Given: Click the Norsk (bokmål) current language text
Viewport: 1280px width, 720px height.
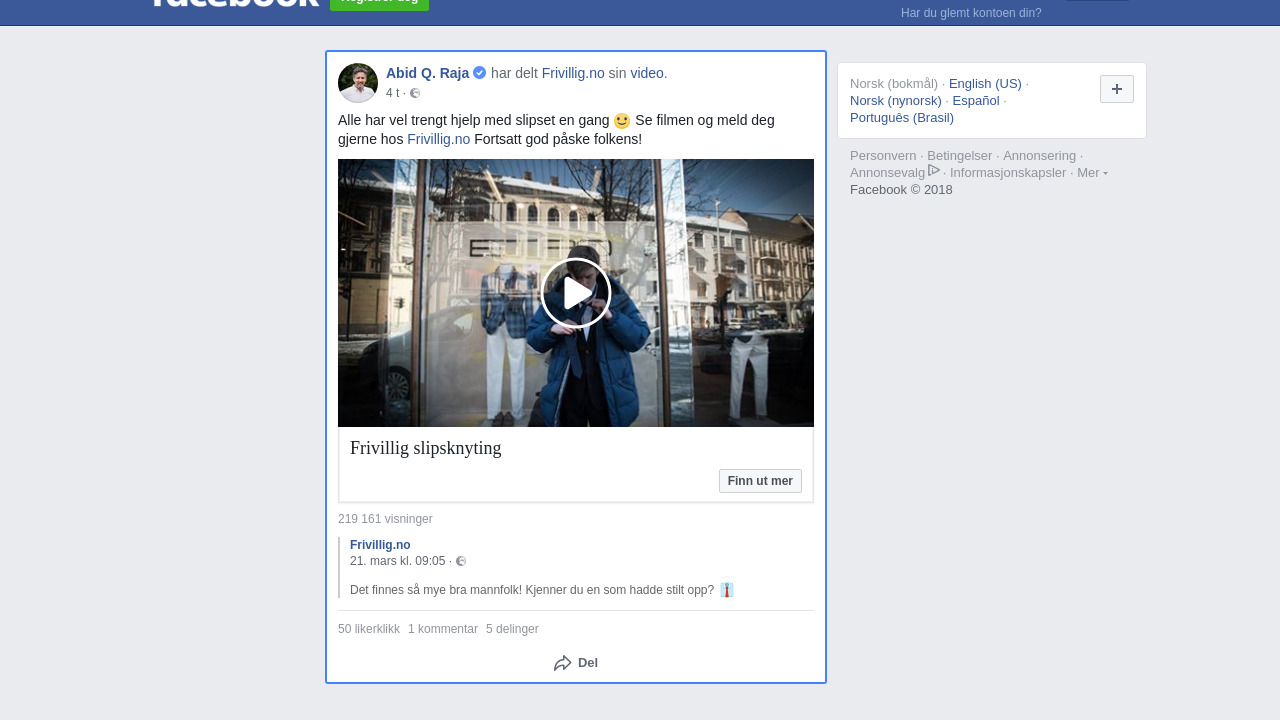Looking at the screenshot, I should point(894,83).
